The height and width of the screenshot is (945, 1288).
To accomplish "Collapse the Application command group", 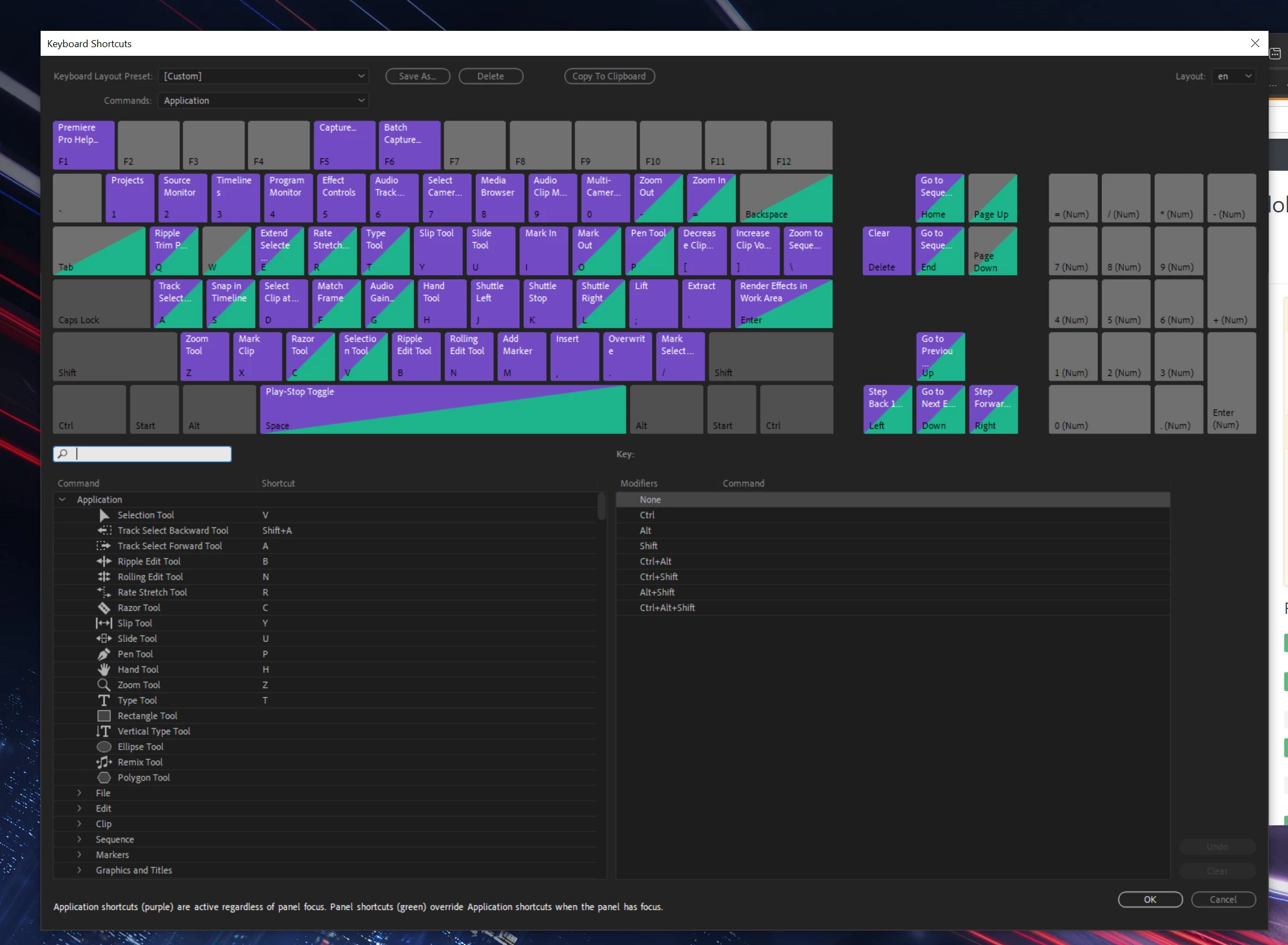I will 62,500.
